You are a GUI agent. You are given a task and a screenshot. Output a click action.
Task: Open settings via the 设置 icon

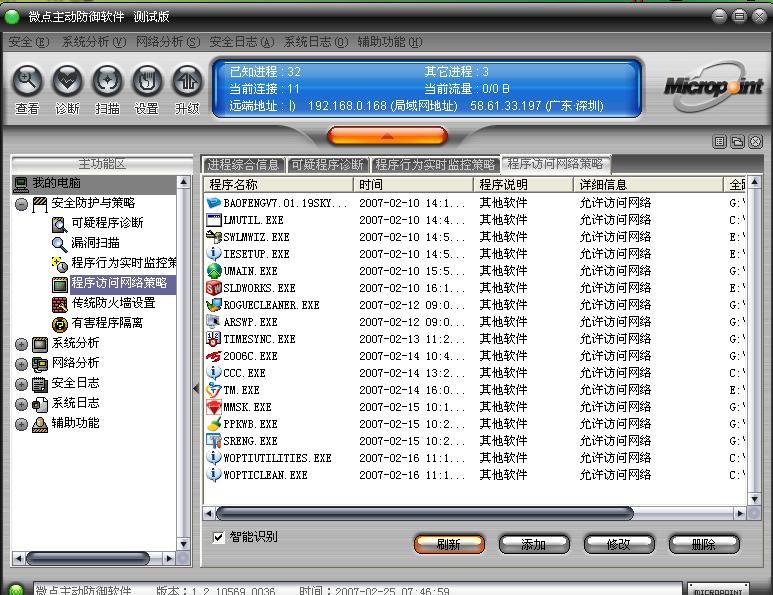pyautogui.click(x=147, y=80)
